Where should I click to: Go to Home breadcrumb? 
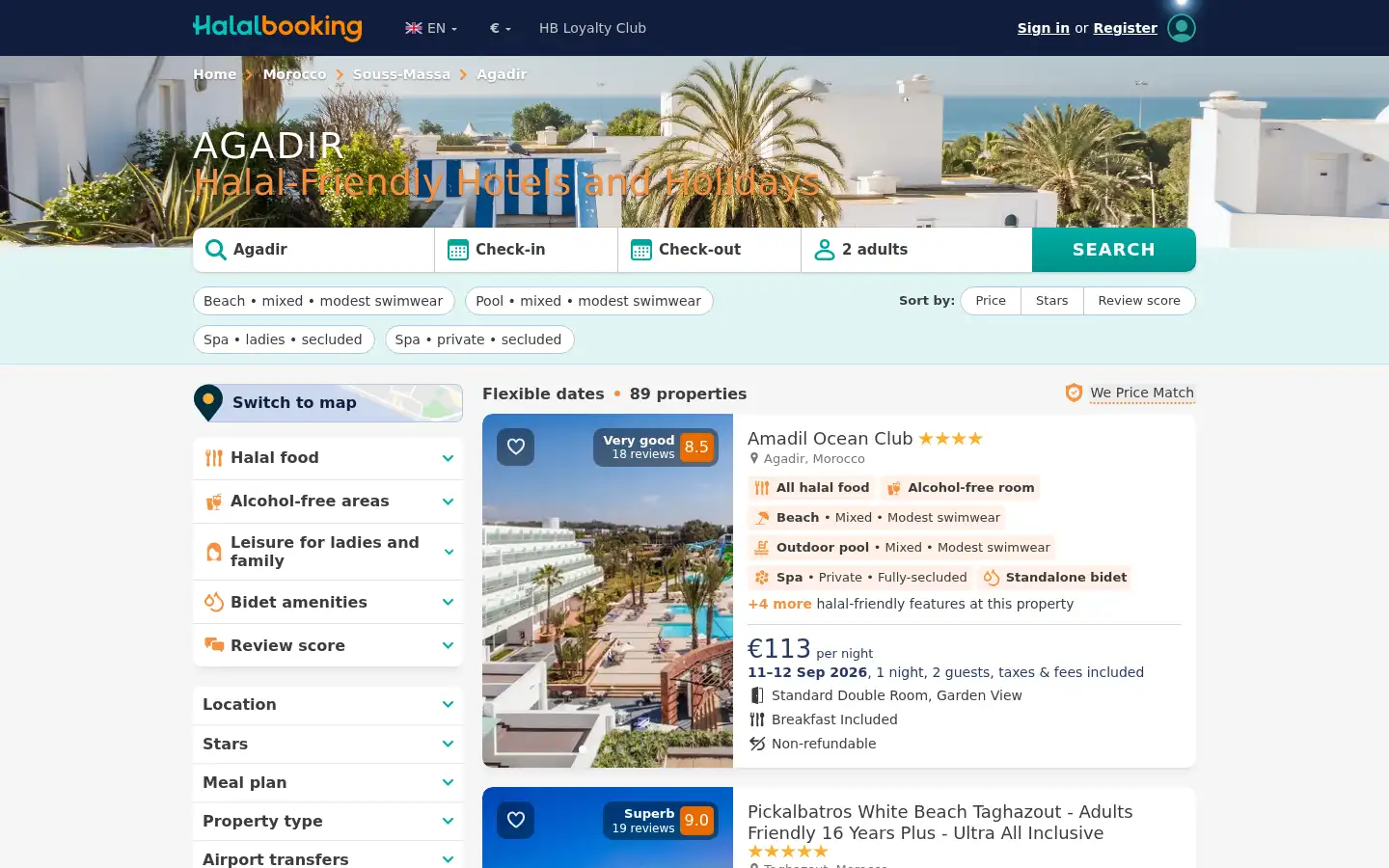tap(214, 74)
